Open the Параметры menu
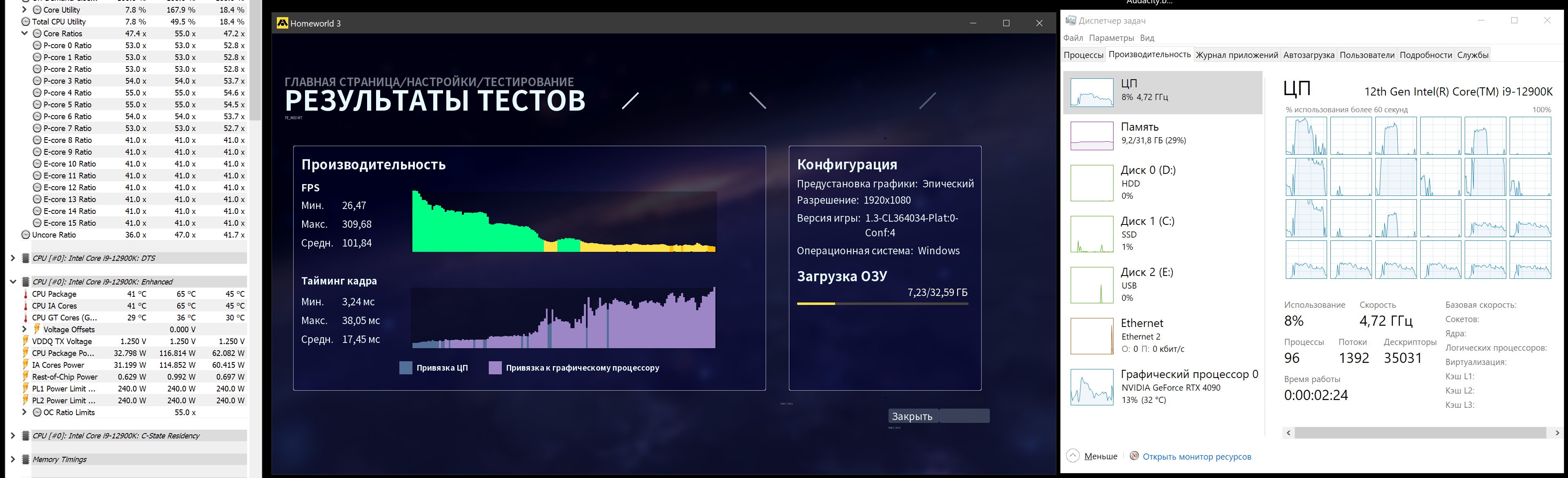This screenshot has height=478, width=1568. [1111, 38]
